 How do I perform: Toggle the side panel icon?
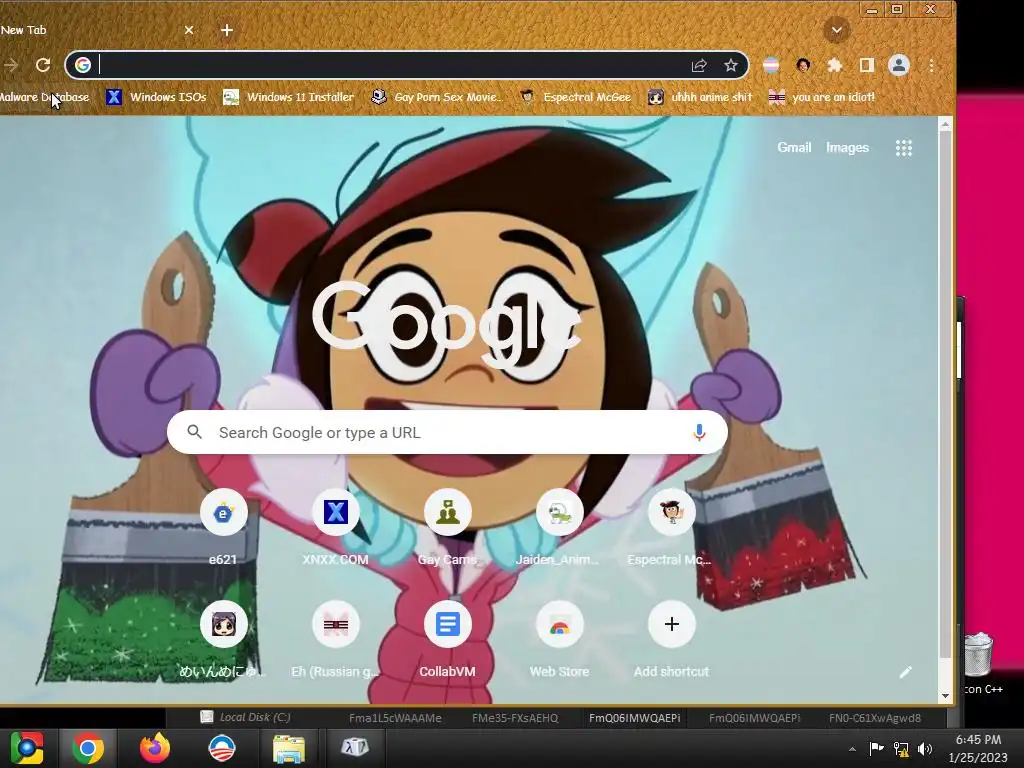coord(867,65)
